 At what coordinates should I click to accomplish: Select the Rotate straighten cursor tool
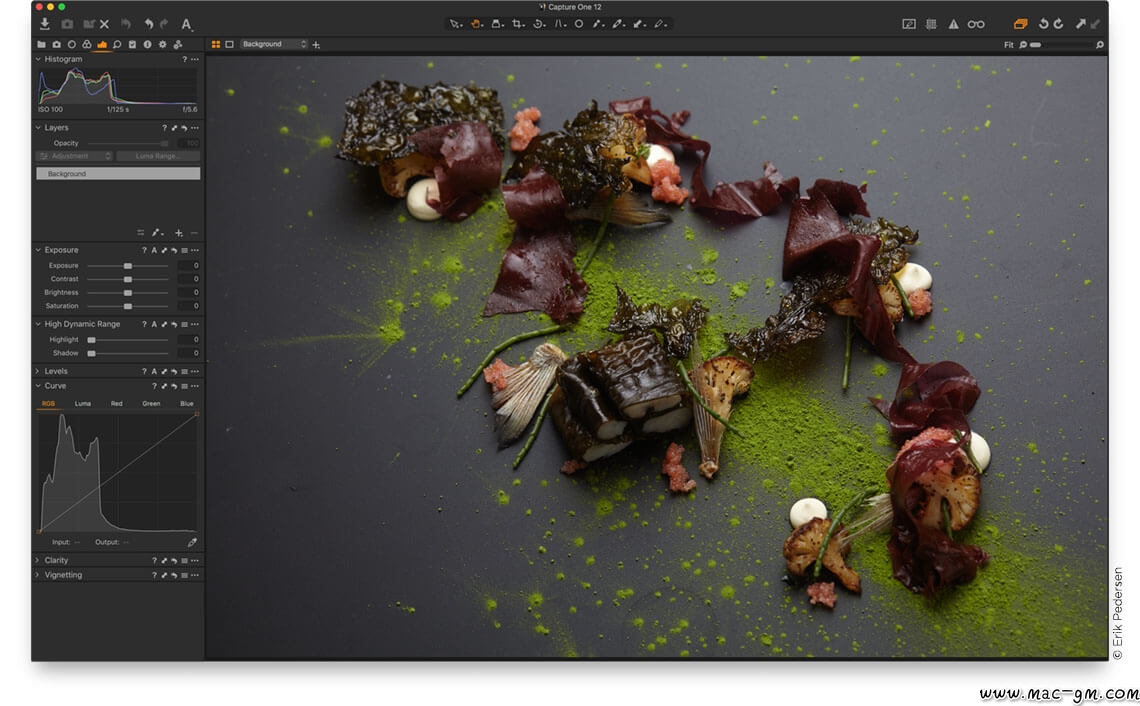pos(538,24)
